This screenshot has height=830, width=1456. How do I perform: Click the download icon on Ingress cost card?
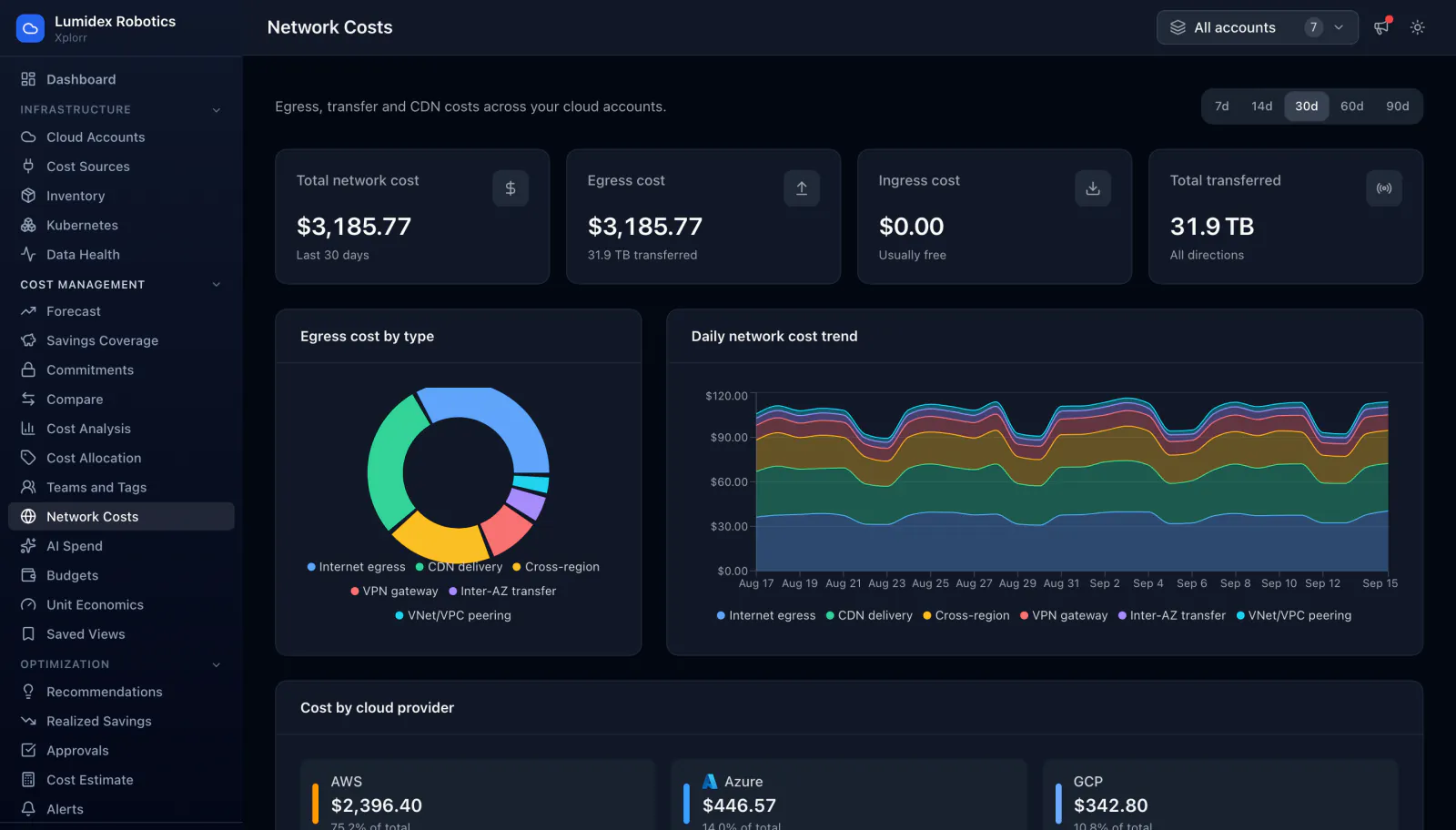point(1093,188)
